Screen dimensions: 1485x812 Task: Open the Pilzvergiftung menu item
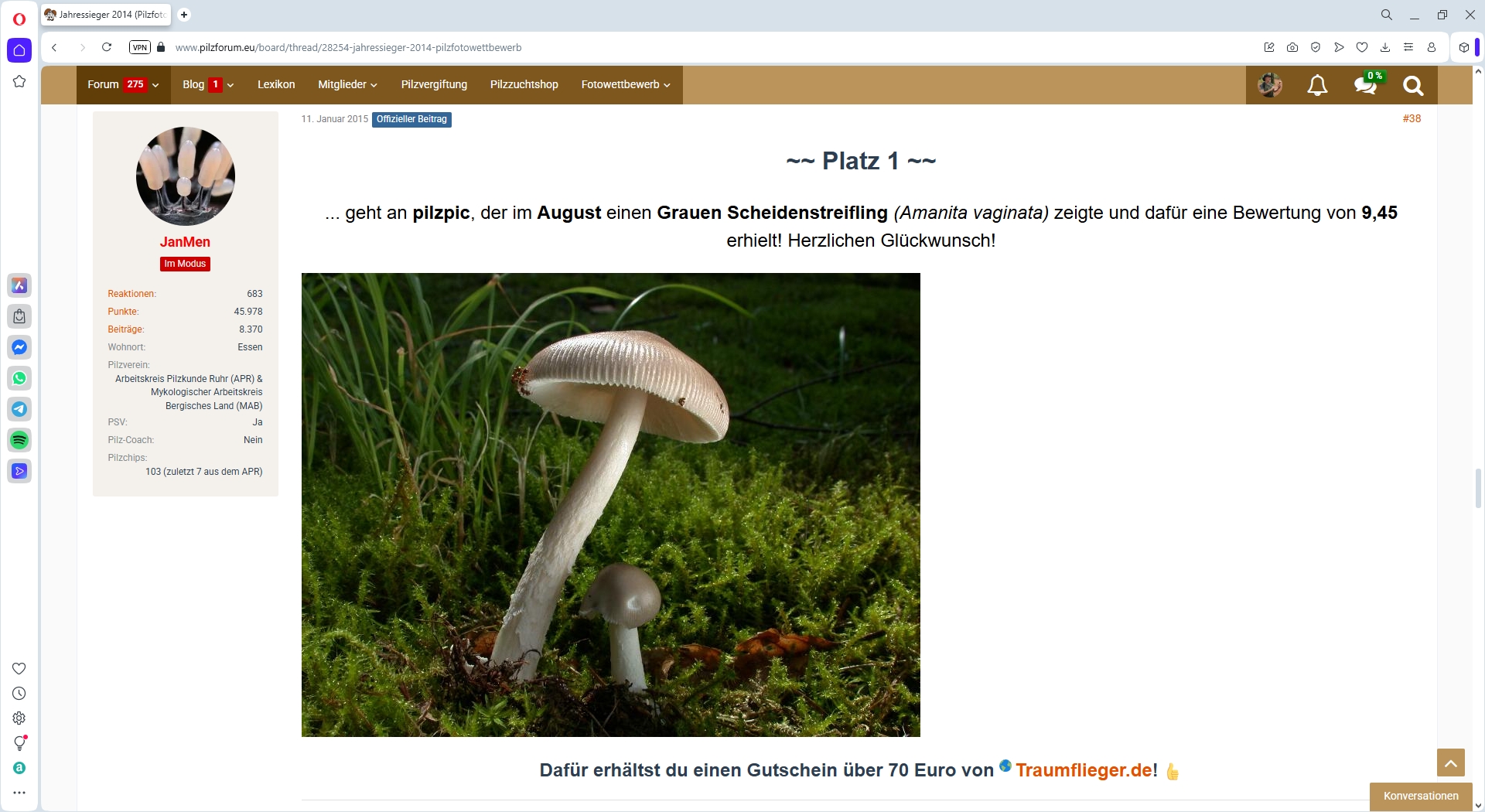click(x=434, y=84)
